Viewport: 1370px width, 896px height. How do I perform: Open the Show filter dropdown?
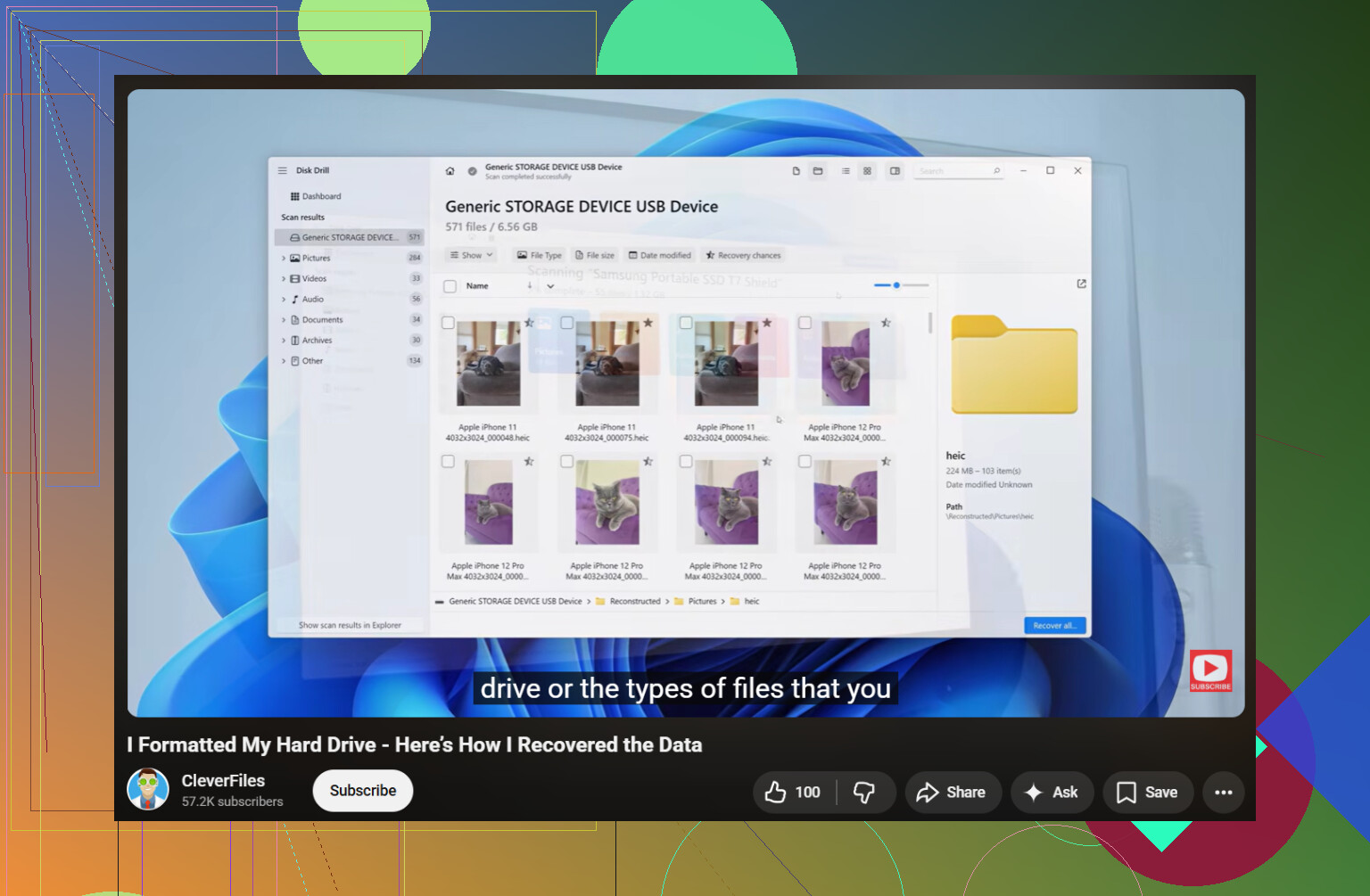coord(471,255)
